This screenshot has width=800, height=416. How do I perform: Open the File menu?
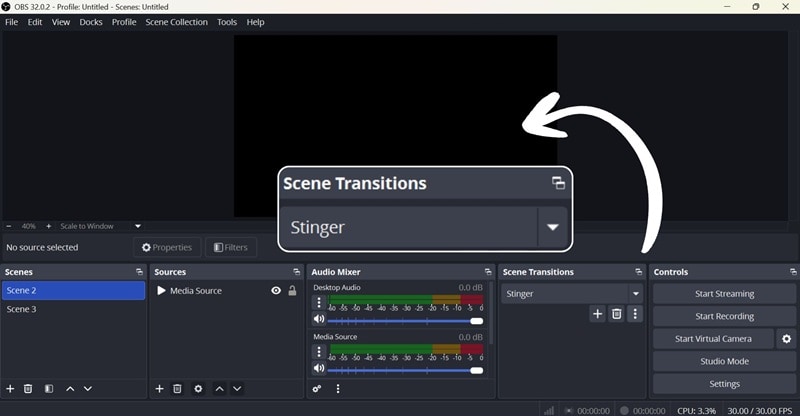[11, 22]
